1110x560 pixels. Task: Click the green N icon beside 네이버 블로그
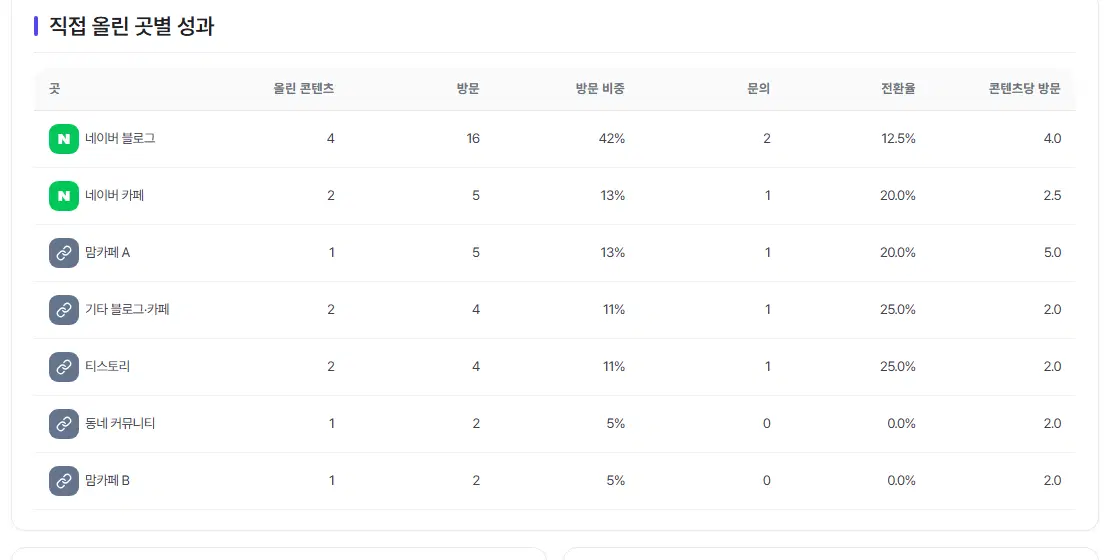click(64, 139)
